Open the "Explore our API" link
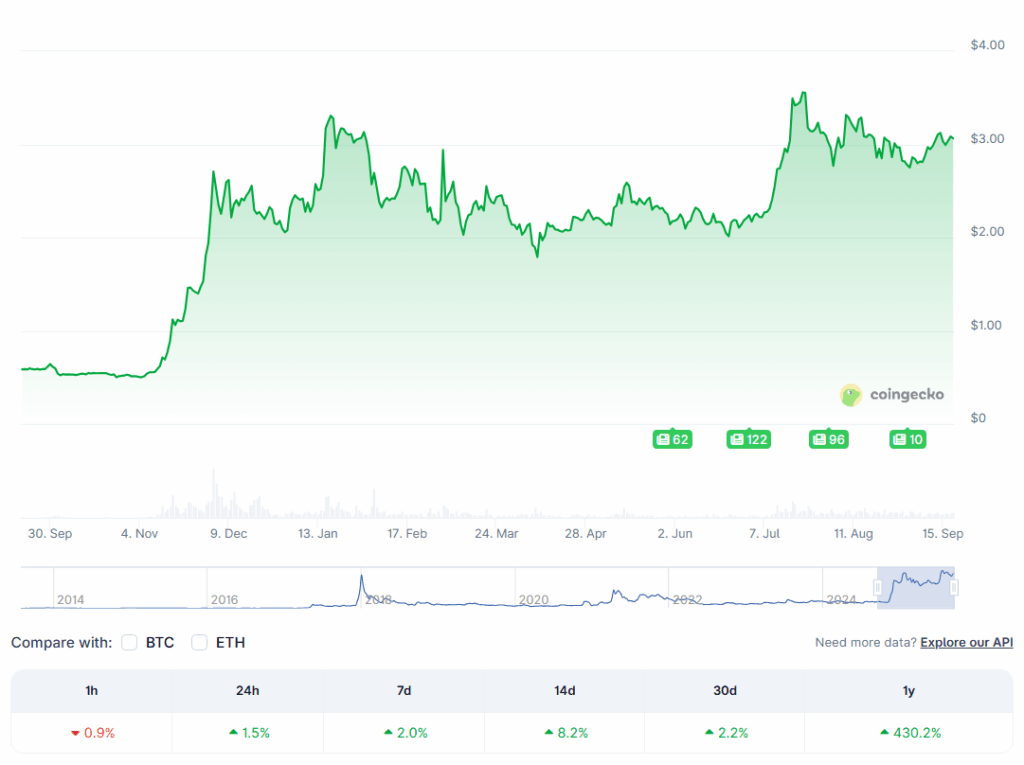 coord(966,642)
